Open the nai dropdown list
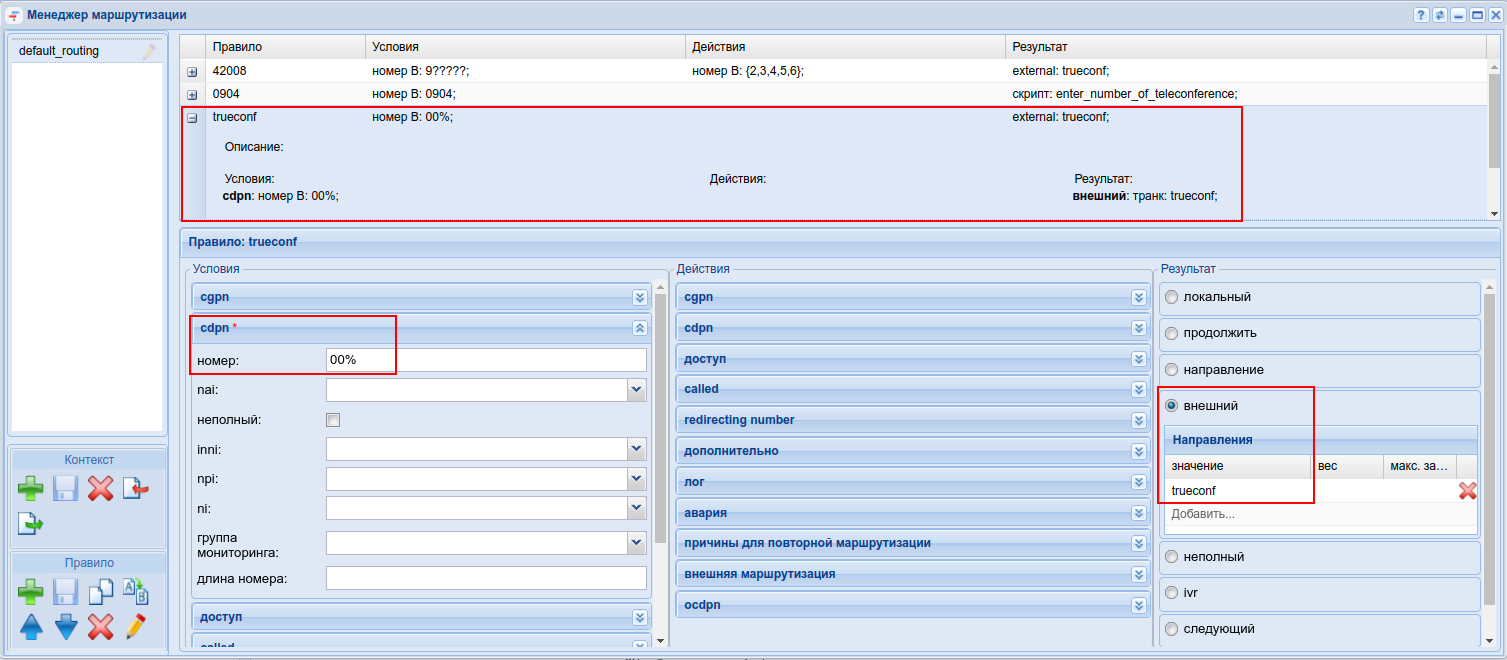 (636, 390)
